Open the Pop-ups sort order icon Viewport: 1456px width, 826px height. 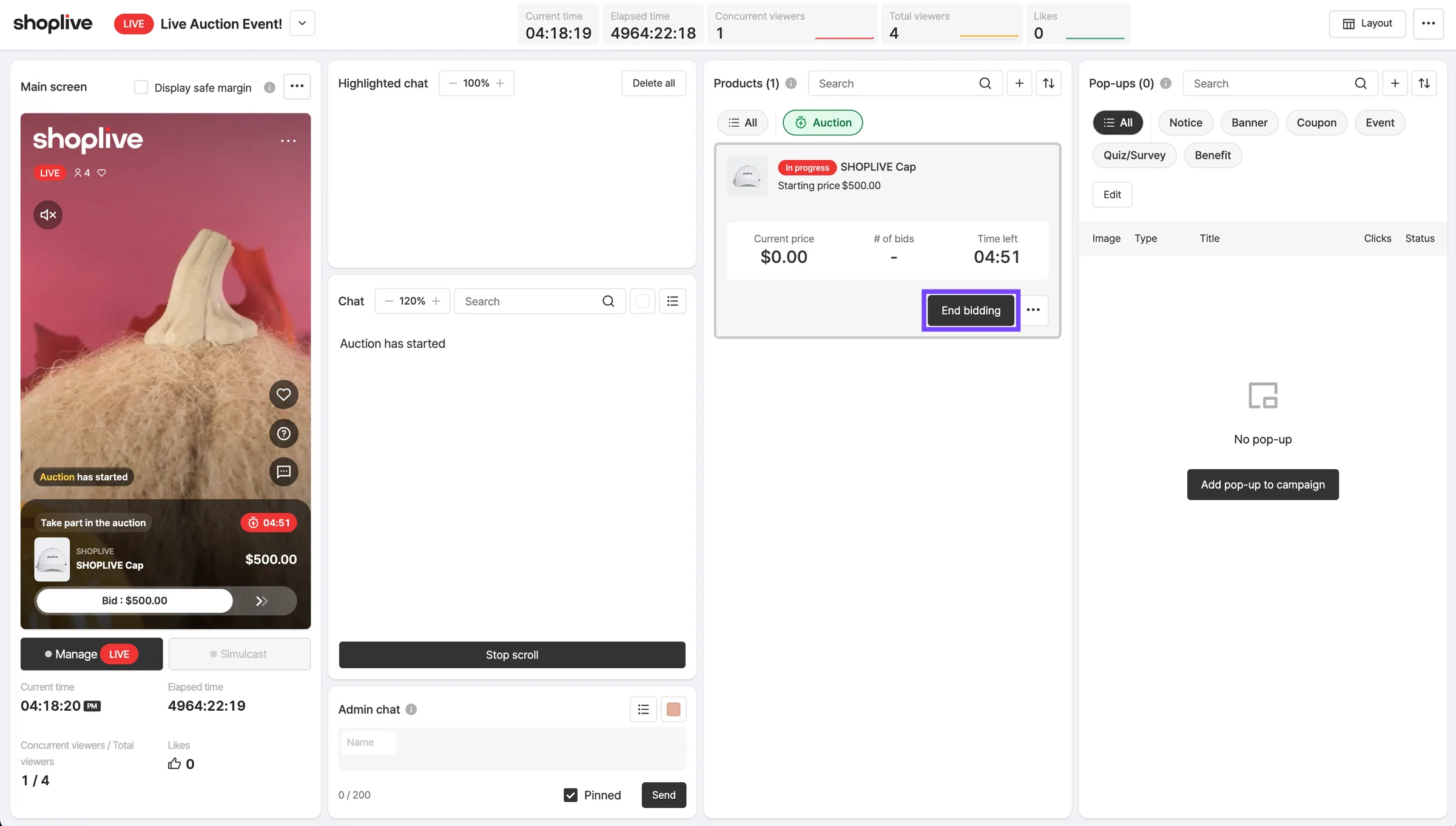point(1424,83)
